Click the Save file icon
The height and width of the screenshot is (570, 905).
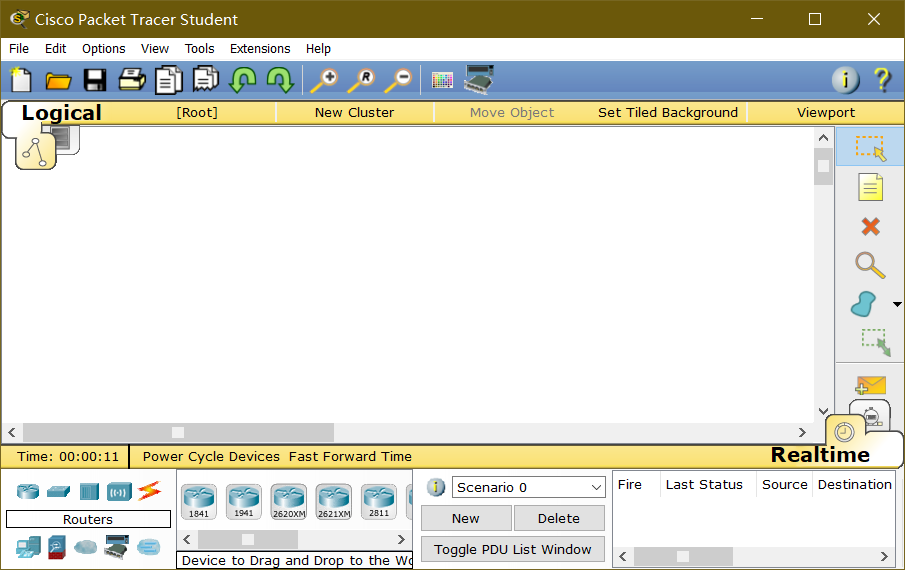click(95, 80)
